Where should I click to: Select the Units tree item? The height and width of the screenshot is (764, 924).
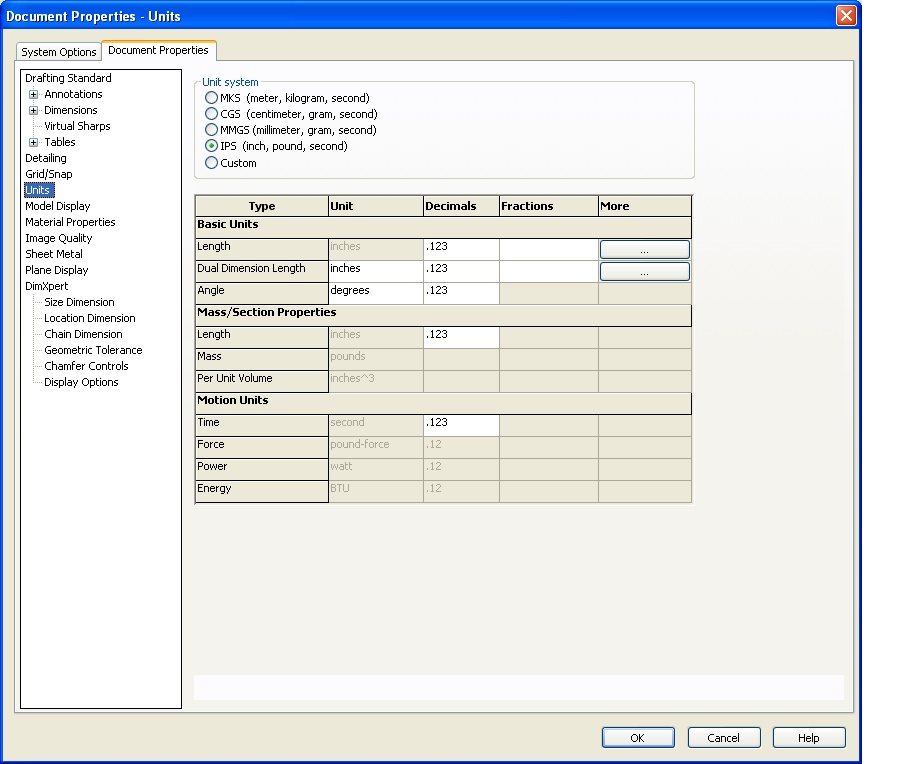[39, 190]
